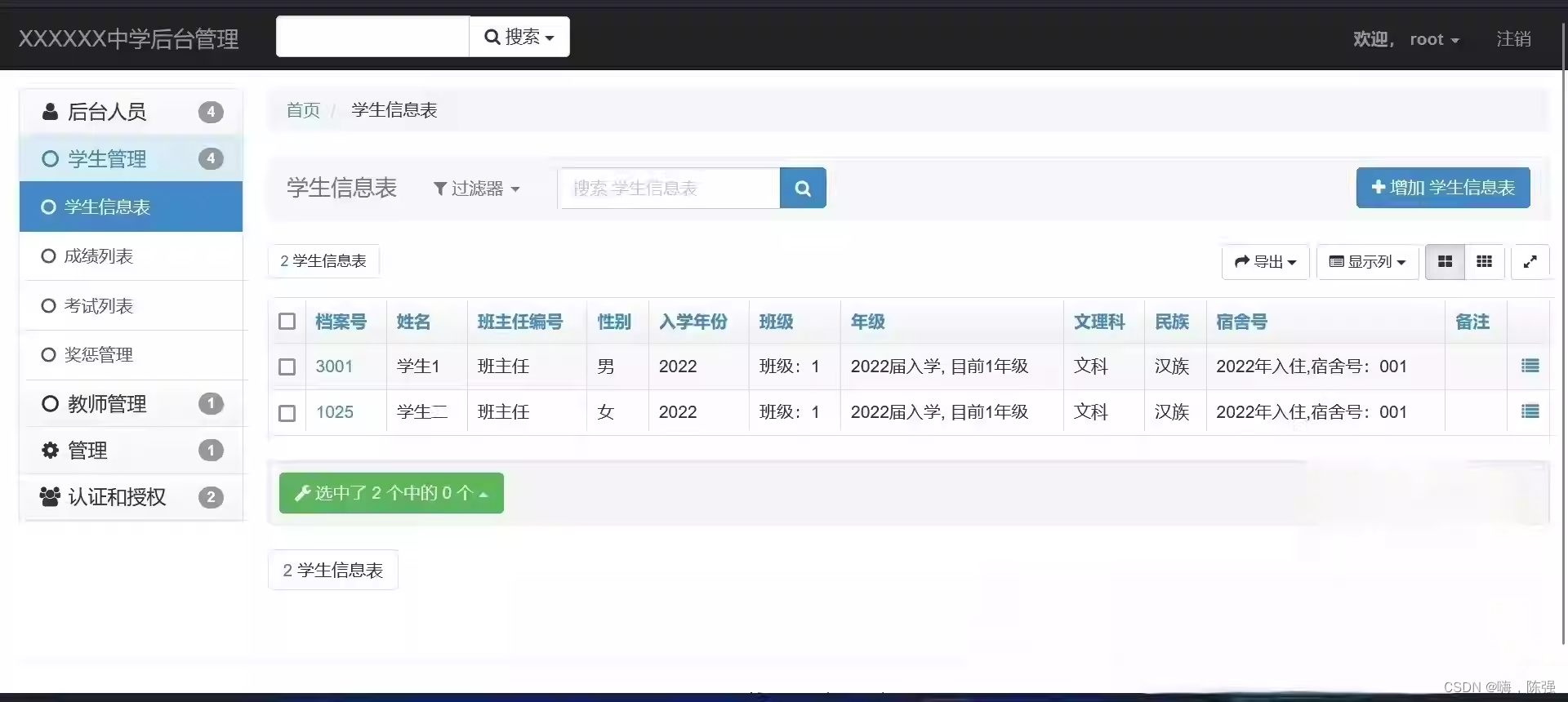Click the top 2 学生信息表 count label

pyautogui.click(x=323, y=261)
